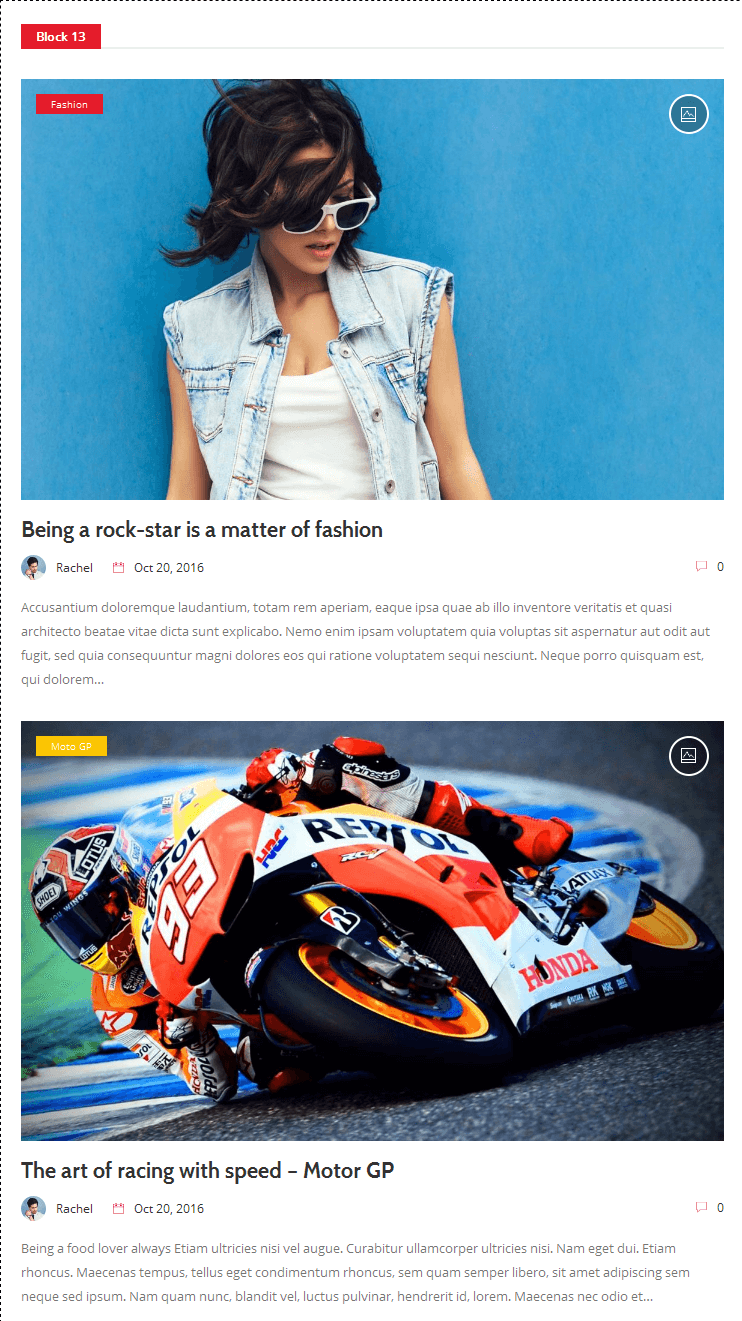742x1321 pixels.
Task: Click the woman in sunglasses featured image
Action: (372, 289)
